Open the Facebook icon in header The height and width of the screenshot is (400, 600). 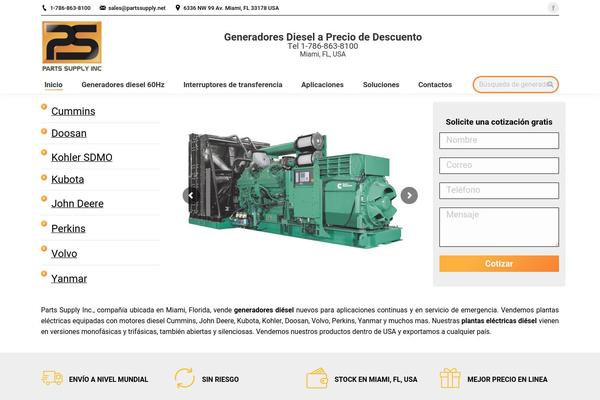(x=553, y=8)
